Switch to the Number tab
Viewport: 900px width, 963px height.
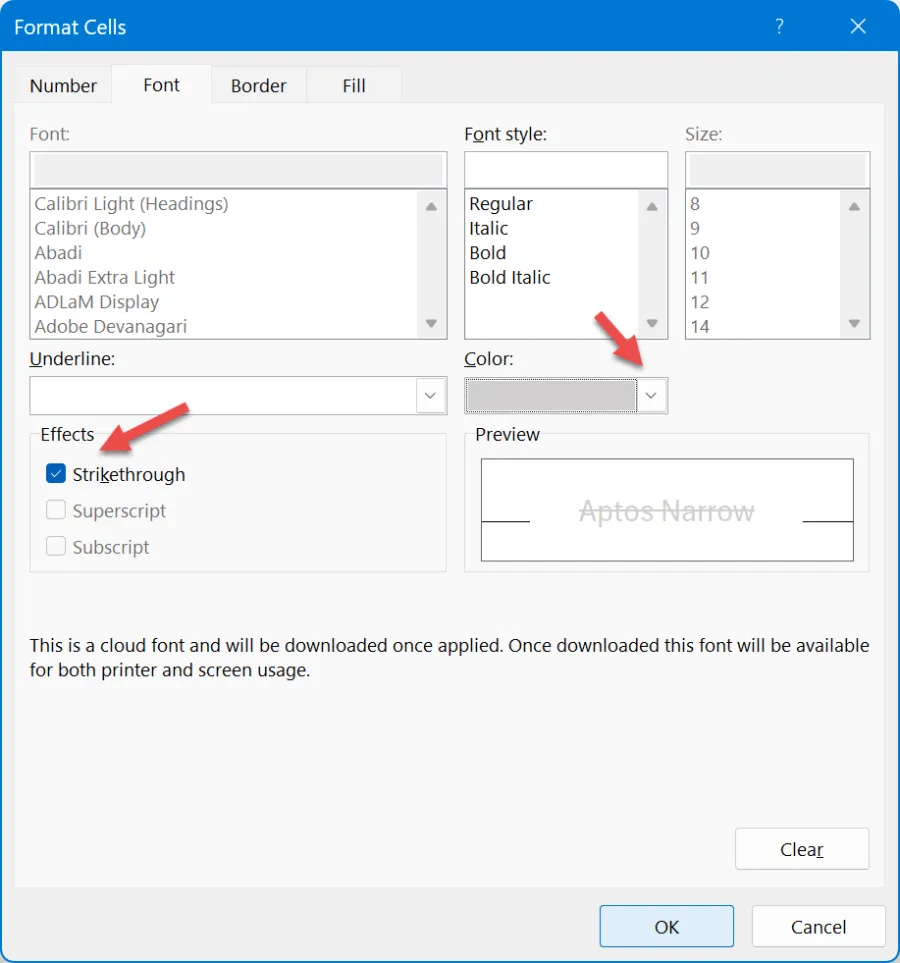click(x=63, y=86)
